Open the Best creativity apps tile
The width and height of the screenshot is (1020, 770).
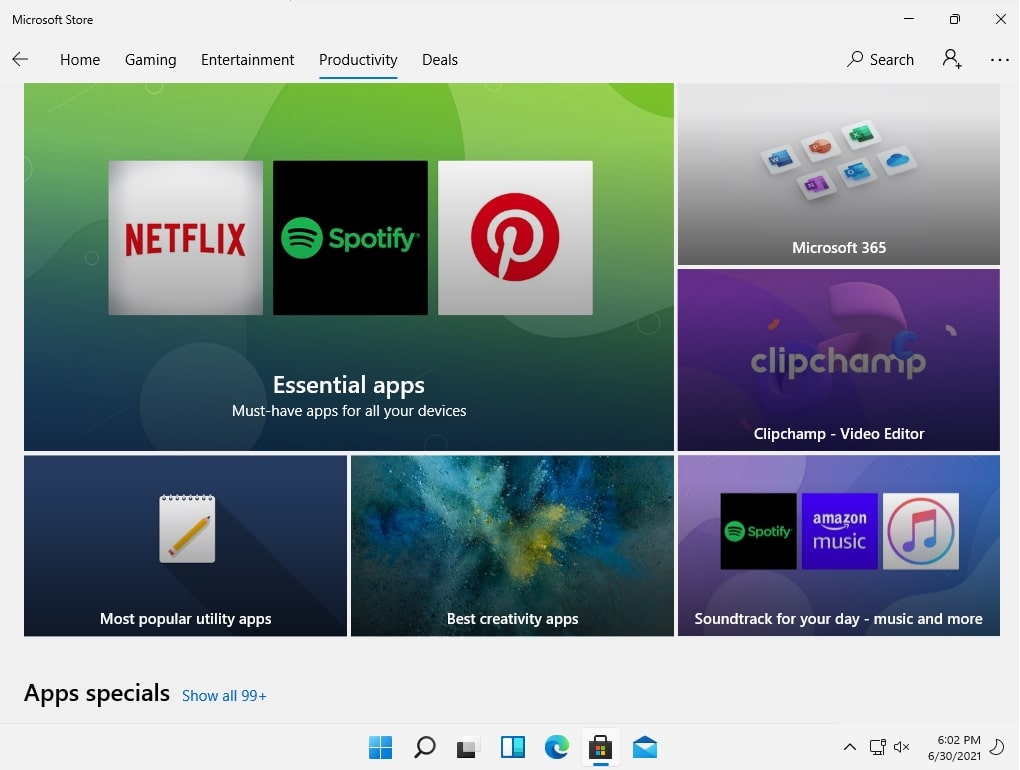[x=512, y=546]
